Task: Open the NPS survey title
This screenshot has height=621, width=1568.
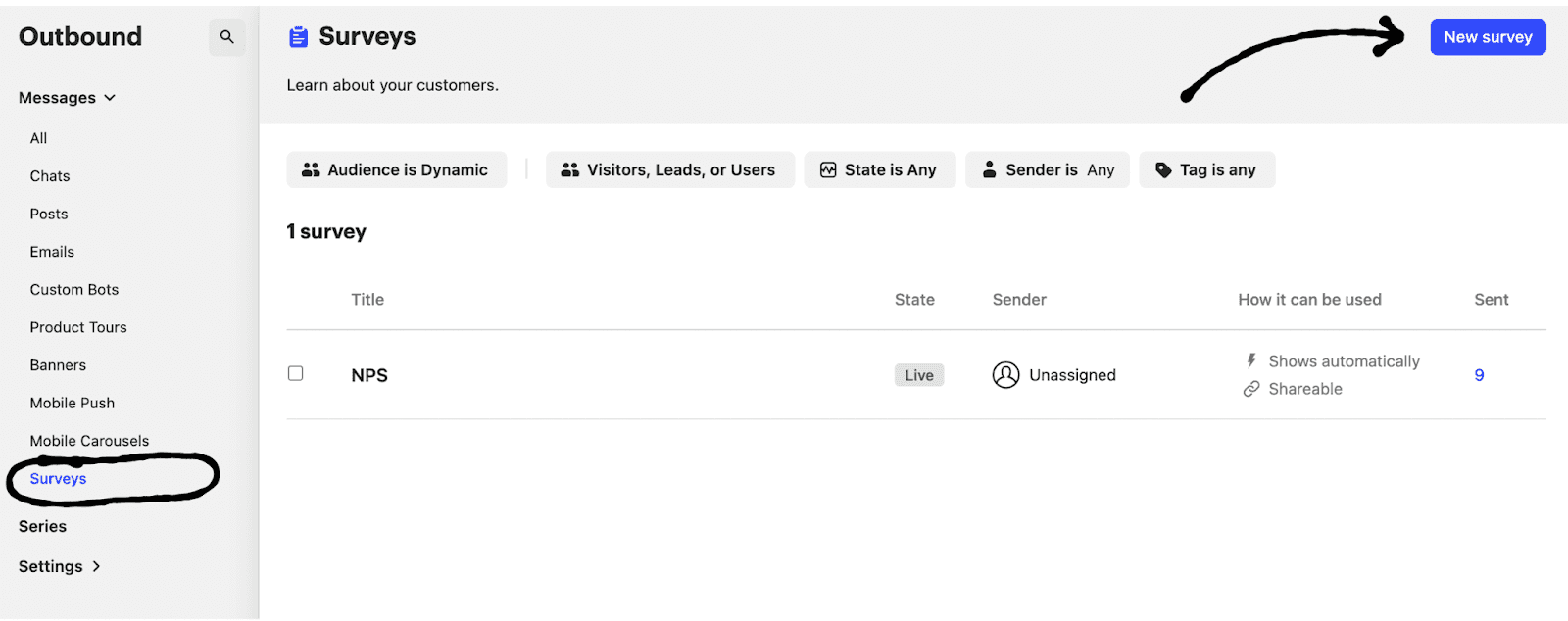Action: tap(369, 375)
